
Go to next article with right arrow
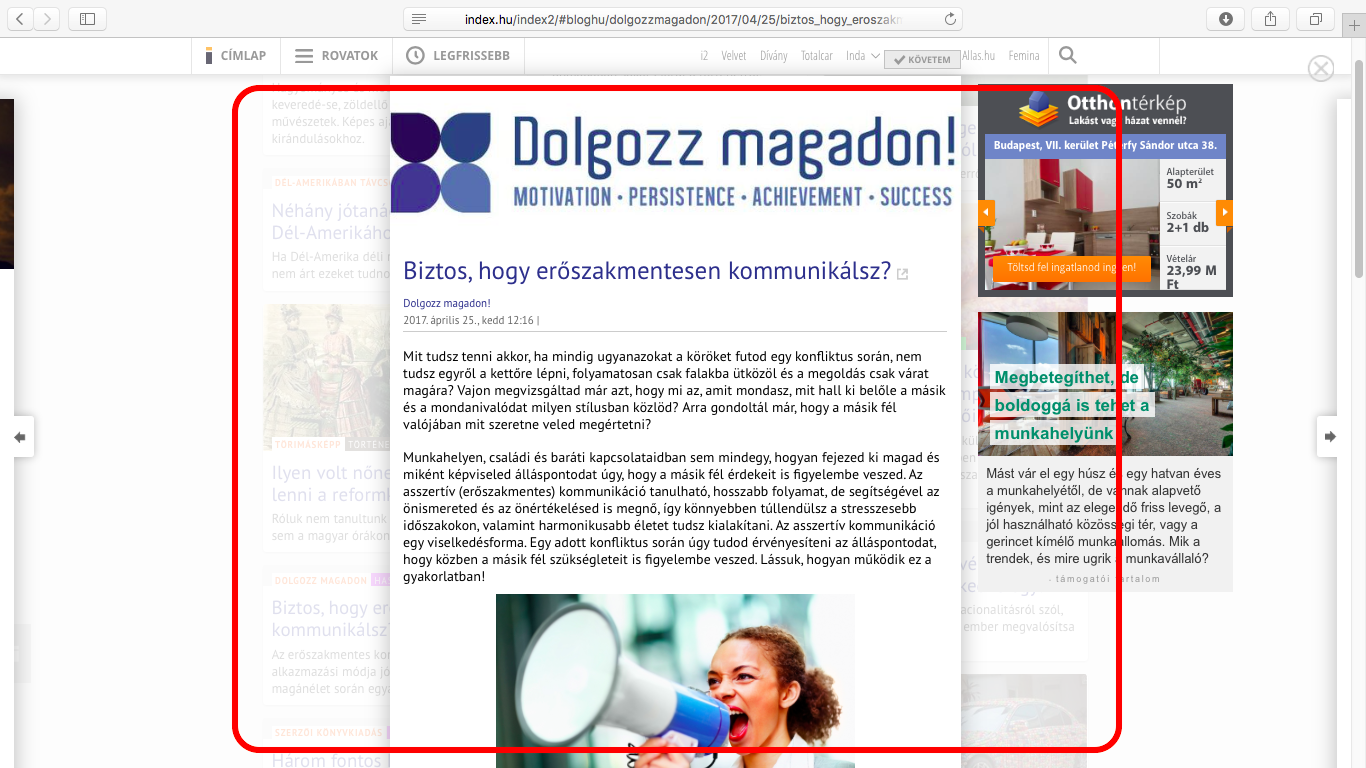[1330, 437]
